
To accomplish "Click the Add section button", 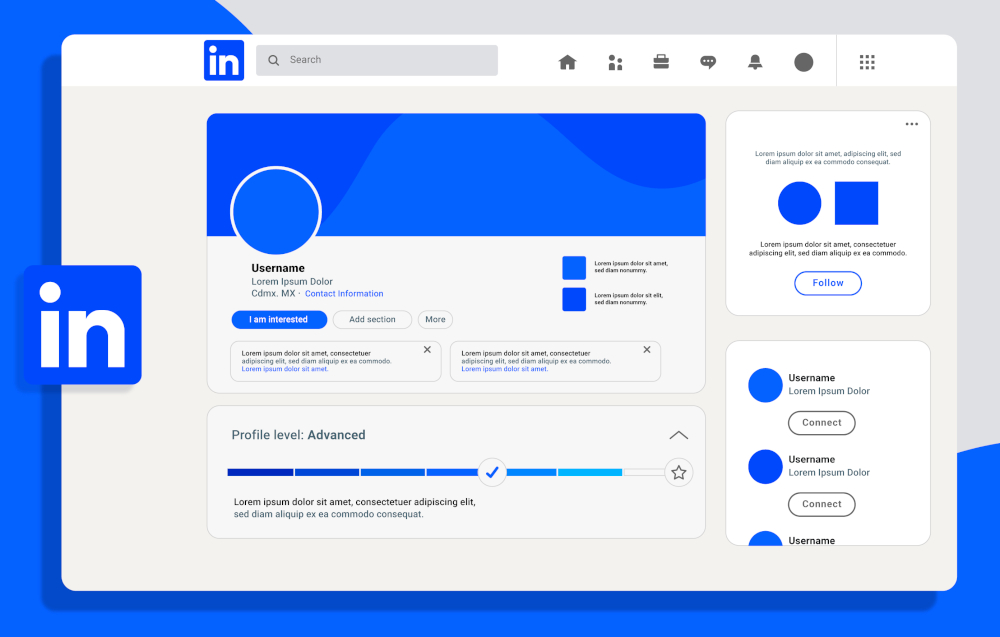I will pos(372,319).
